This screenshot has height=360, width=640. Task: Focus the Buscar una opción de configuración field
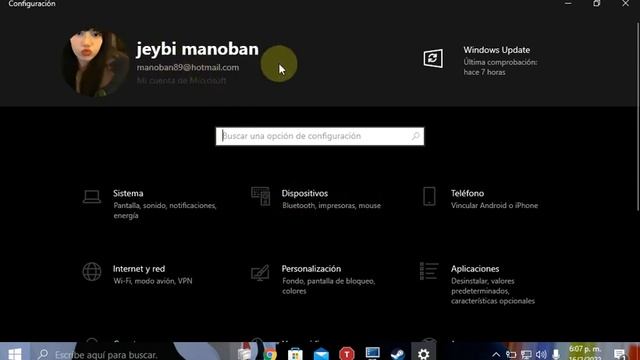pyautogui.click(x=320, y=136)
